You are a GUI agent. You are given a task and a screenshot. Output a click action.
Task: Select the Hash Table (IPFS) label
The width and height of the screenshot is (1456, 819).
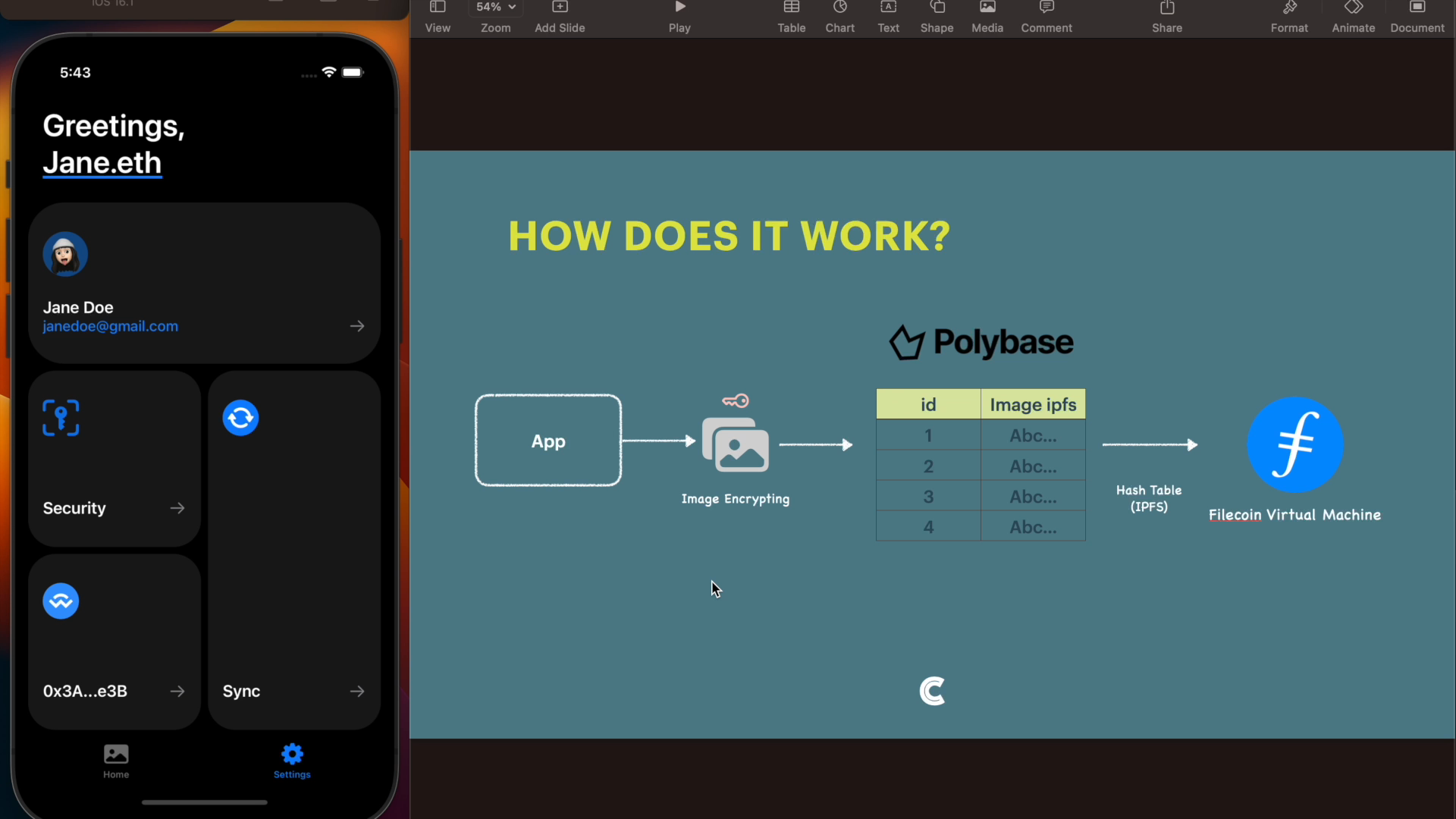point(1149,498)
